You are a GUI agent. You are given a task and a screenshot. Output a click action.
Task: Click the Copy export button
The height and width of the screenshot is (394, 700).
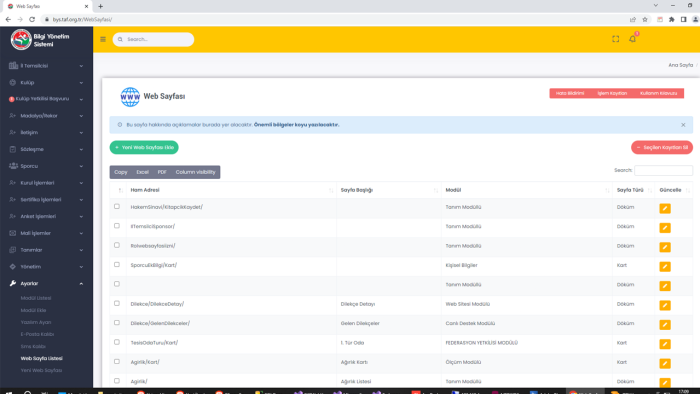[121, 172]
